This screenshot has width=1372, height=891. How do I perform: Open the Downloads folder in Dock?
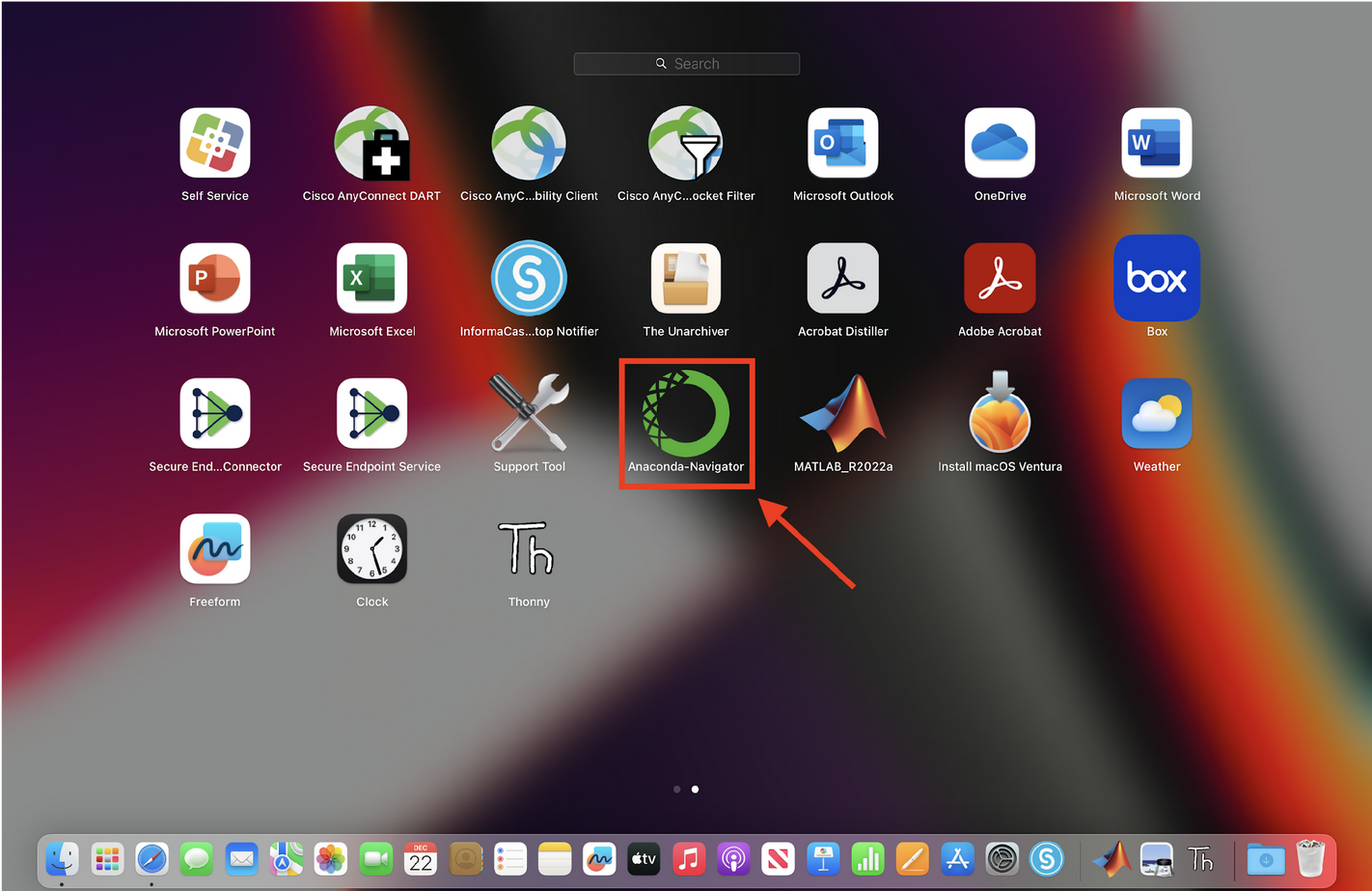(1266, 858)
